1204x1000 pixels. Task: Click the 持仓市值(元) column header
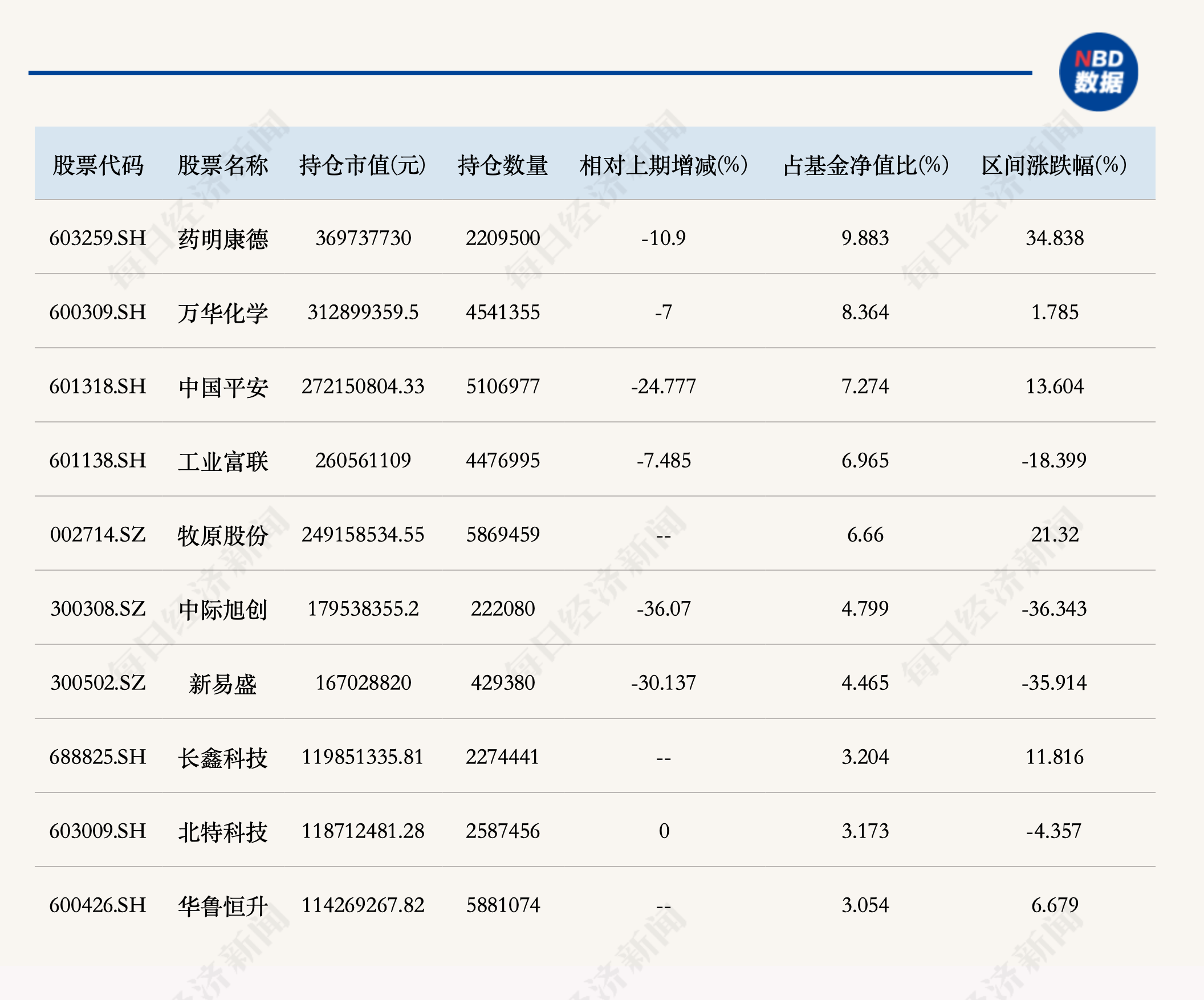click(363, 165)
